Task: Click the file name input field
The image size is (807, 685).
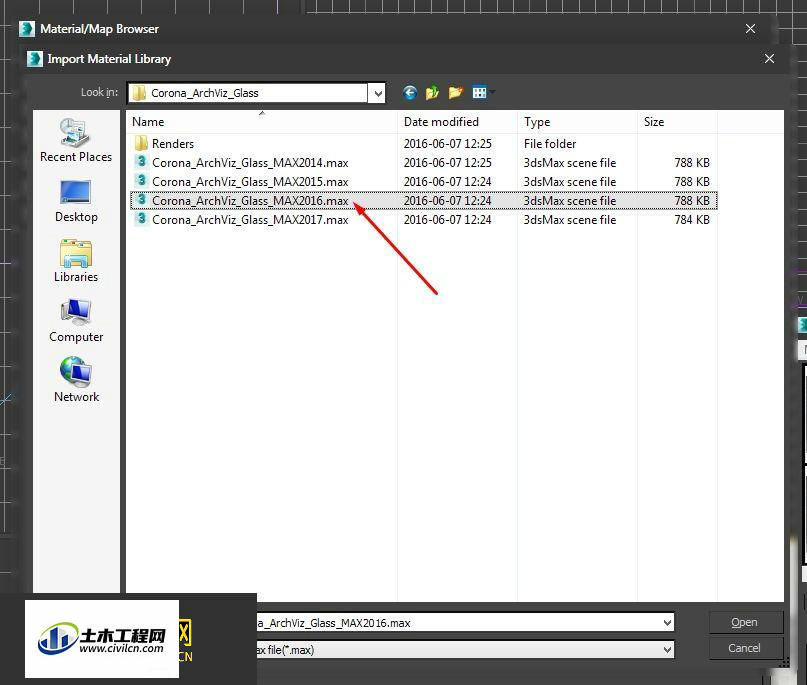Action: pyautogui.click(x=459, y=623)
